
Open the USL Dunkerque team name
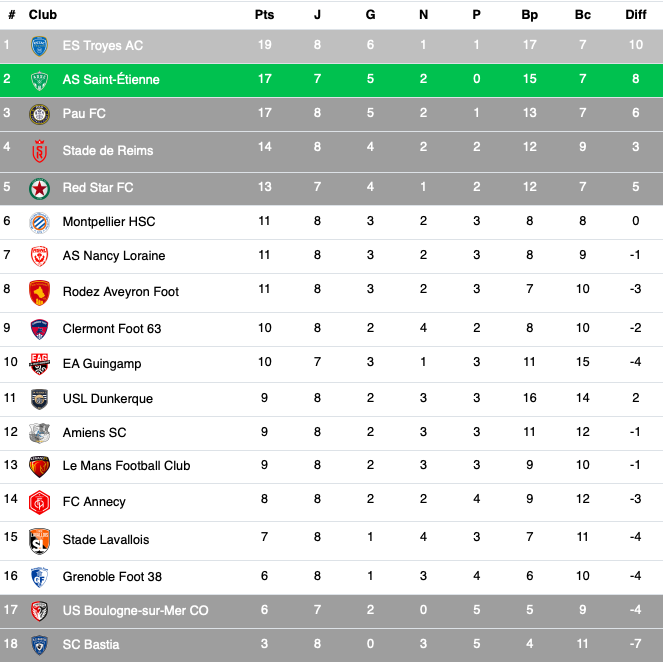click(107, 398)
